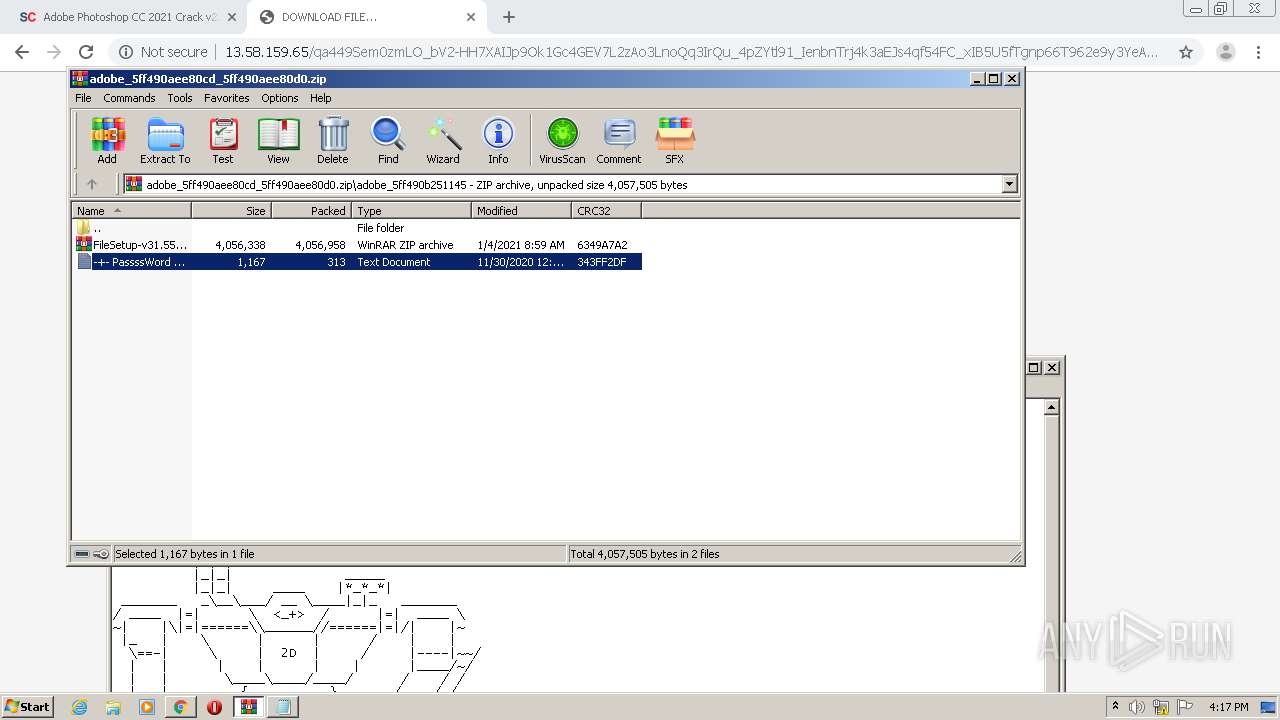Reload the current page
Viewport: 1280px width, 720px height.
(86, 52)
